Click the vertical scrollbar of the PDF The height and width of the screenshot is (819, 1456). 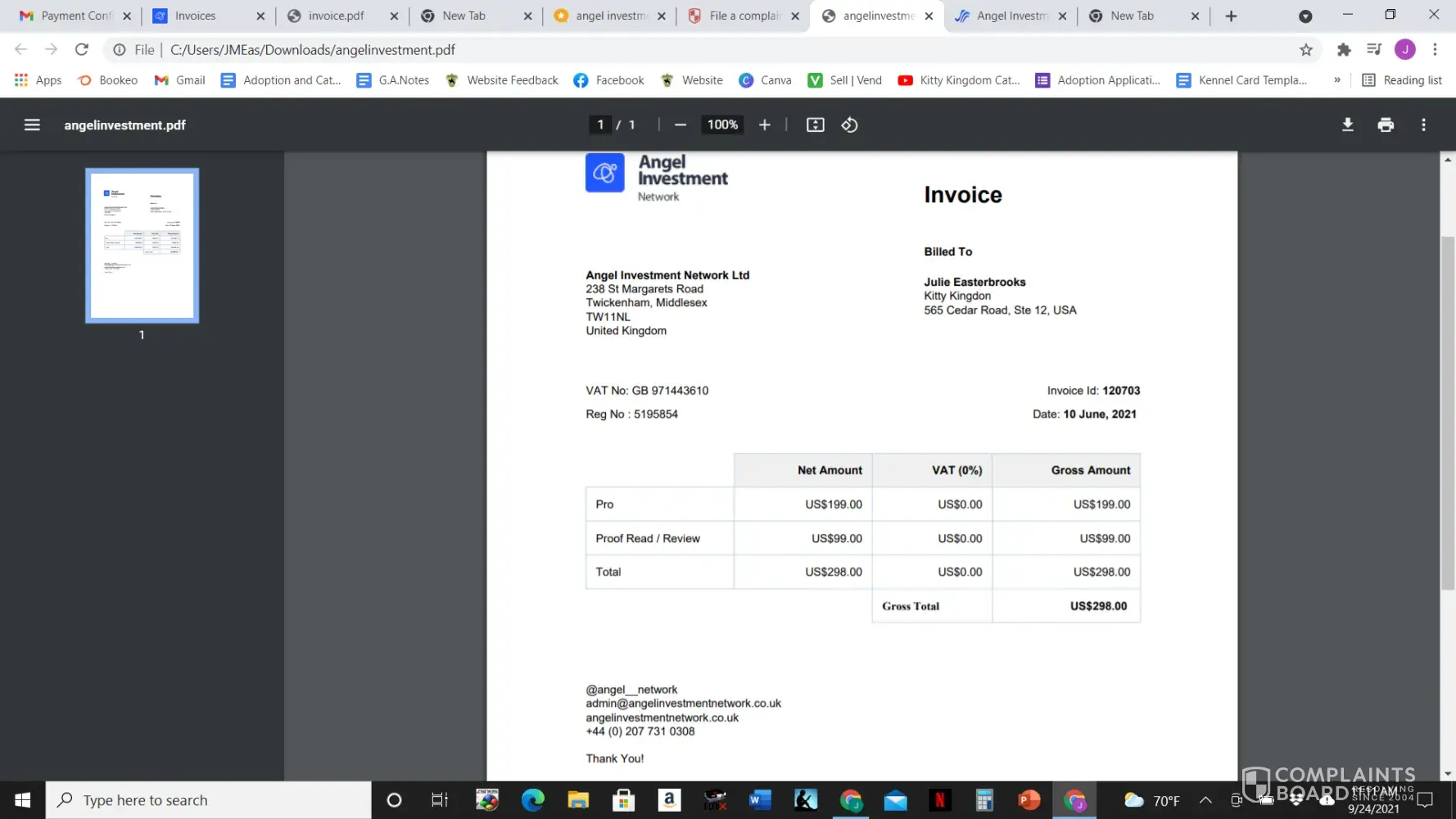(1447, 409)
